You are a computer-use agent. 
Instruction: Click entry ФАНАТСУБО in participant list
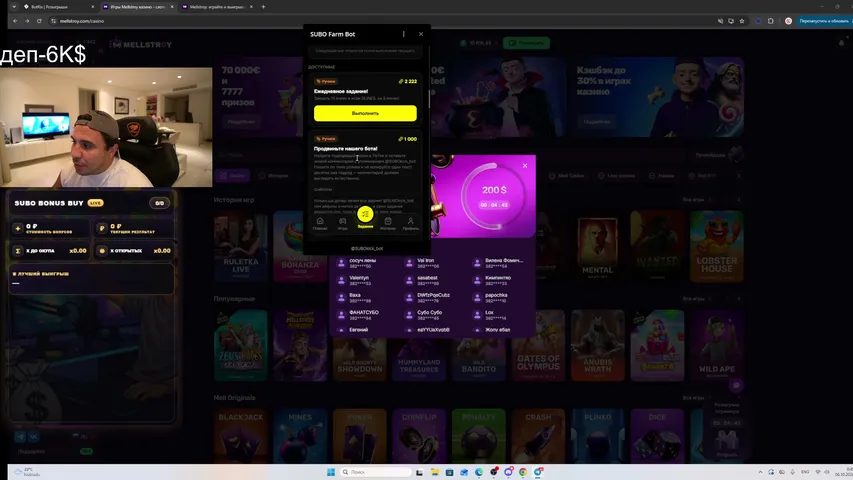tap(359, 315)
